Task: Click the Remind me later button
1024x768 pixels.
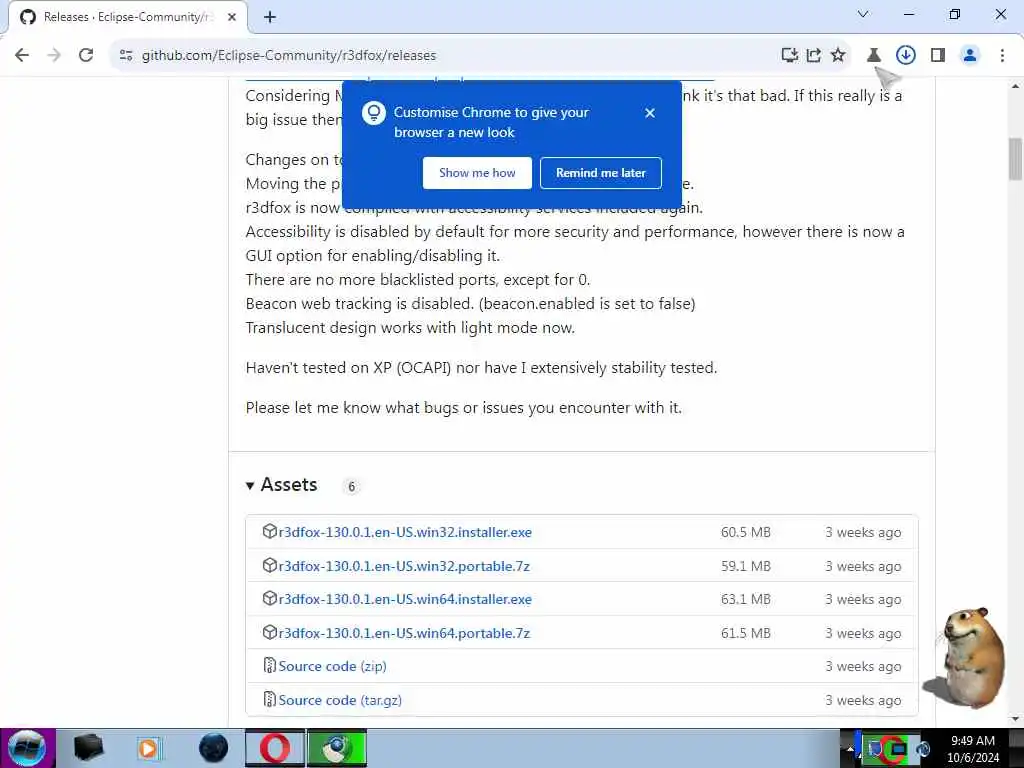Action: point(601,173)
